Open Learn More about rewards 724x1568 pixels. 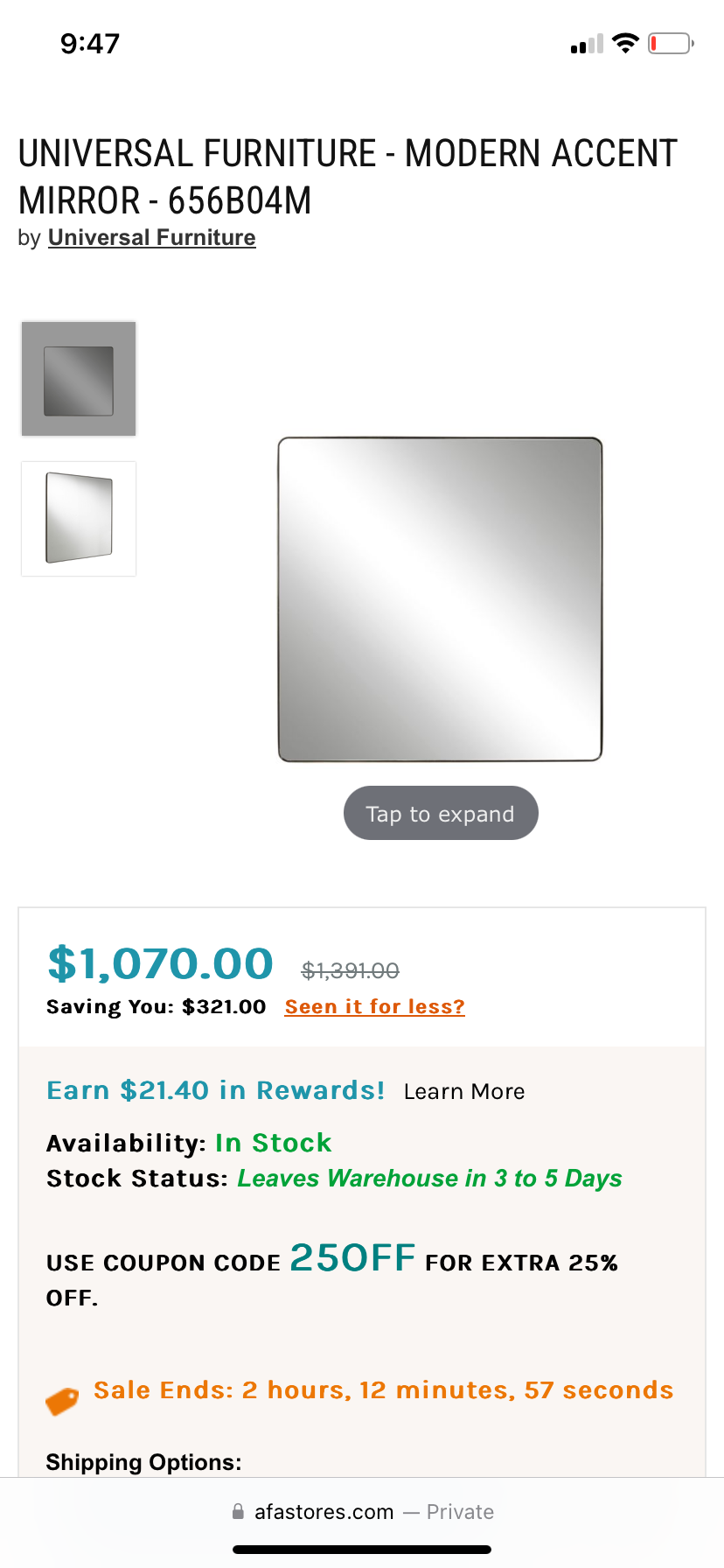(x=464, y=1091)
